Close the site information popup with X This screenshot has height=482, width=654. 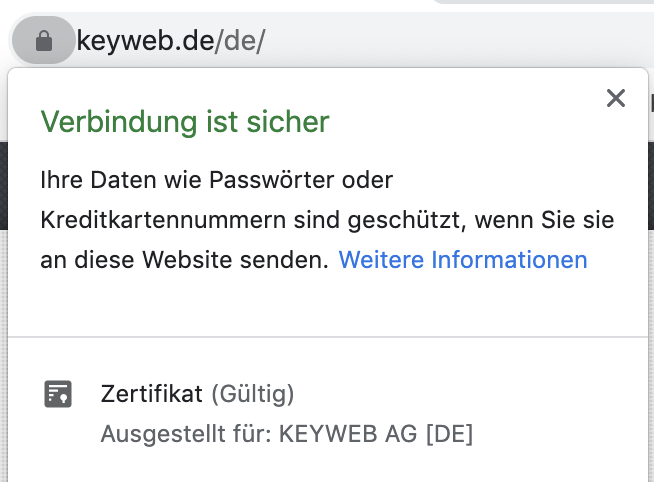pos(616,98)
